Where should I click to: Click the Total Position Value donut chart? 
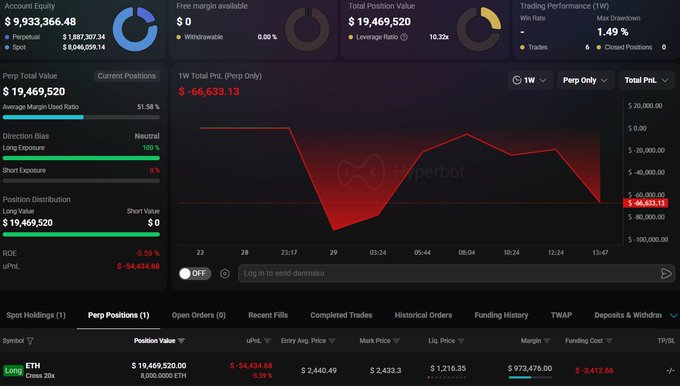click(479, 29)
